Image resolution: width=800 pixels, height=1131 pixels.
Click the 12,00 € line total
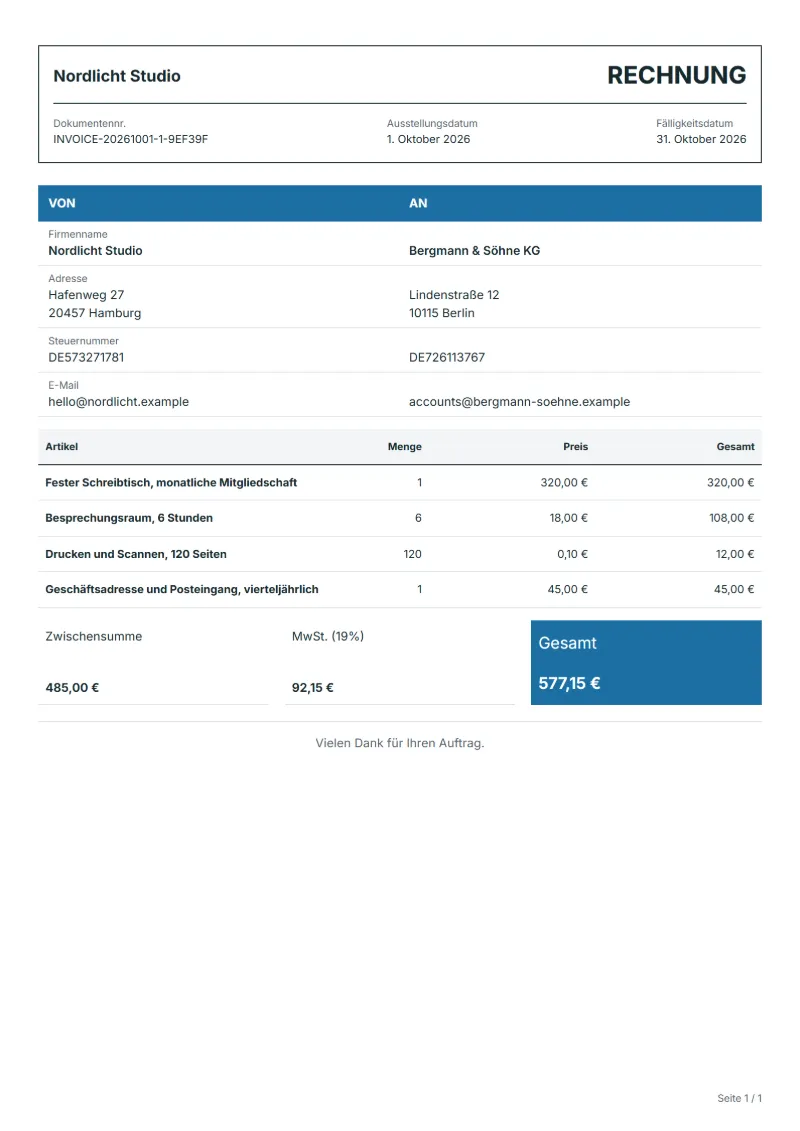click(735, 554)
